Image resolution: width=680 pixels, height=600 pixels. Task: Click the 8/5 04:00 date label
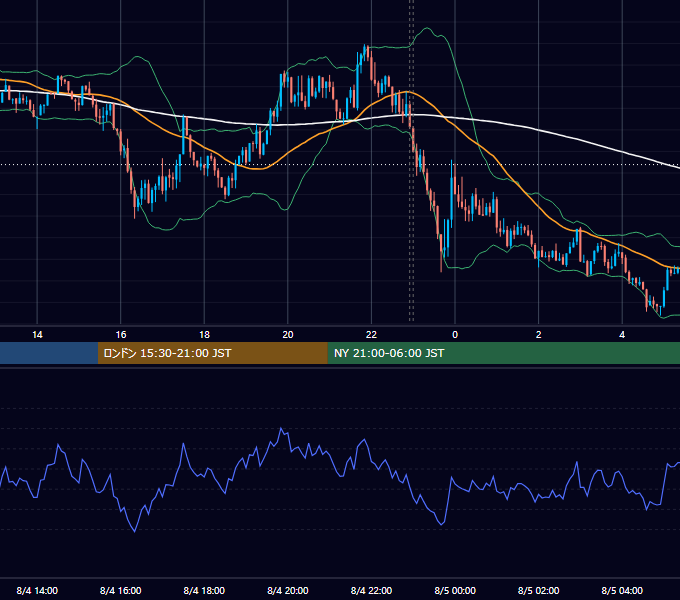(622, 590)
